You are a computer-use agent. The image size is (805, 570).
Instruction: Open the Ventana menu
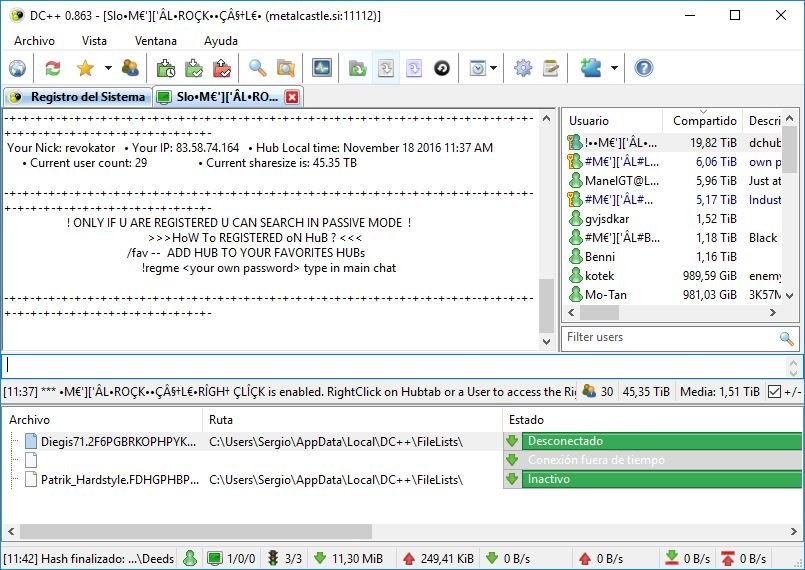coord(156,41)
